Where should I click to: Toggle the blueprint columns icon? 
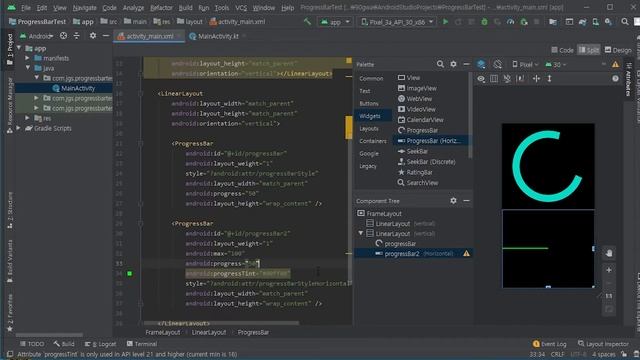click(x=494, y=78)
